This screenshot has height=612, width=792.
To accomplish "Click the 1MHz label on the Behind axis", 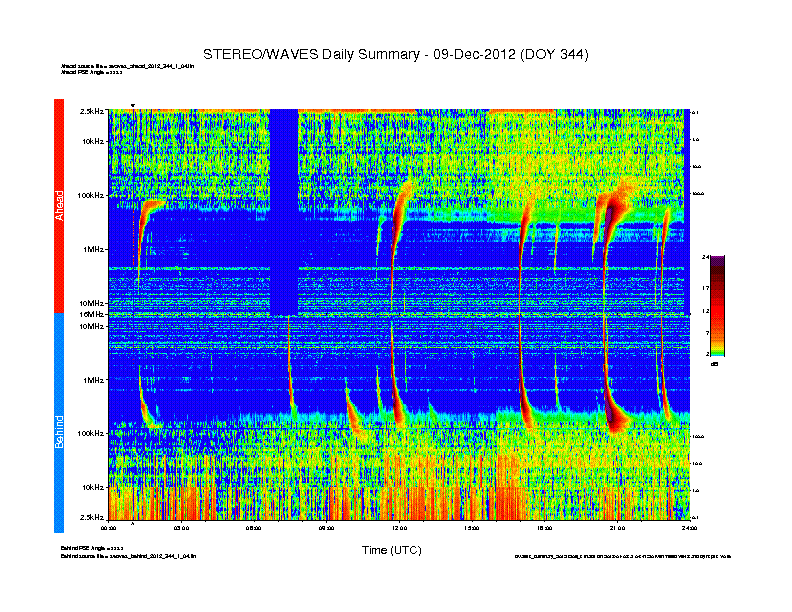I will [92, 380].
